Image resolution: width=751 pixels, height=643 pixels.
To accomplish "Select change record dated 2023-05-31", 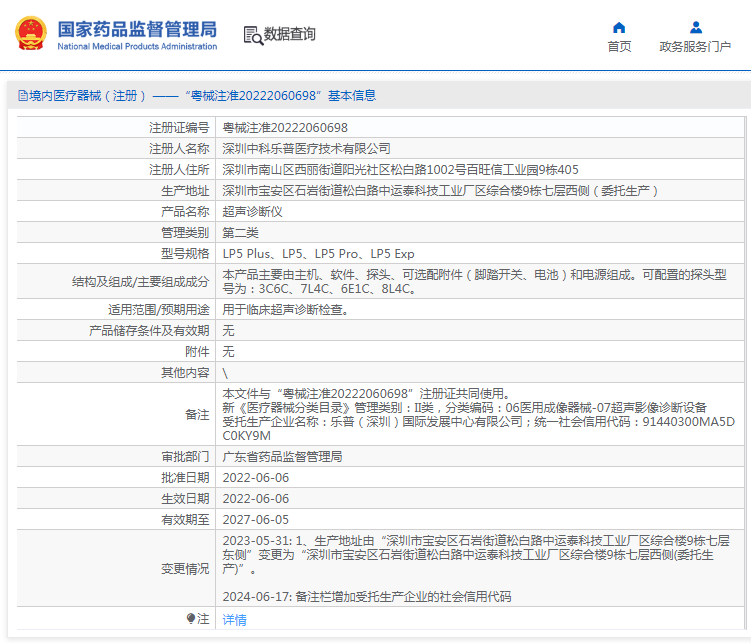I will 476,555.
